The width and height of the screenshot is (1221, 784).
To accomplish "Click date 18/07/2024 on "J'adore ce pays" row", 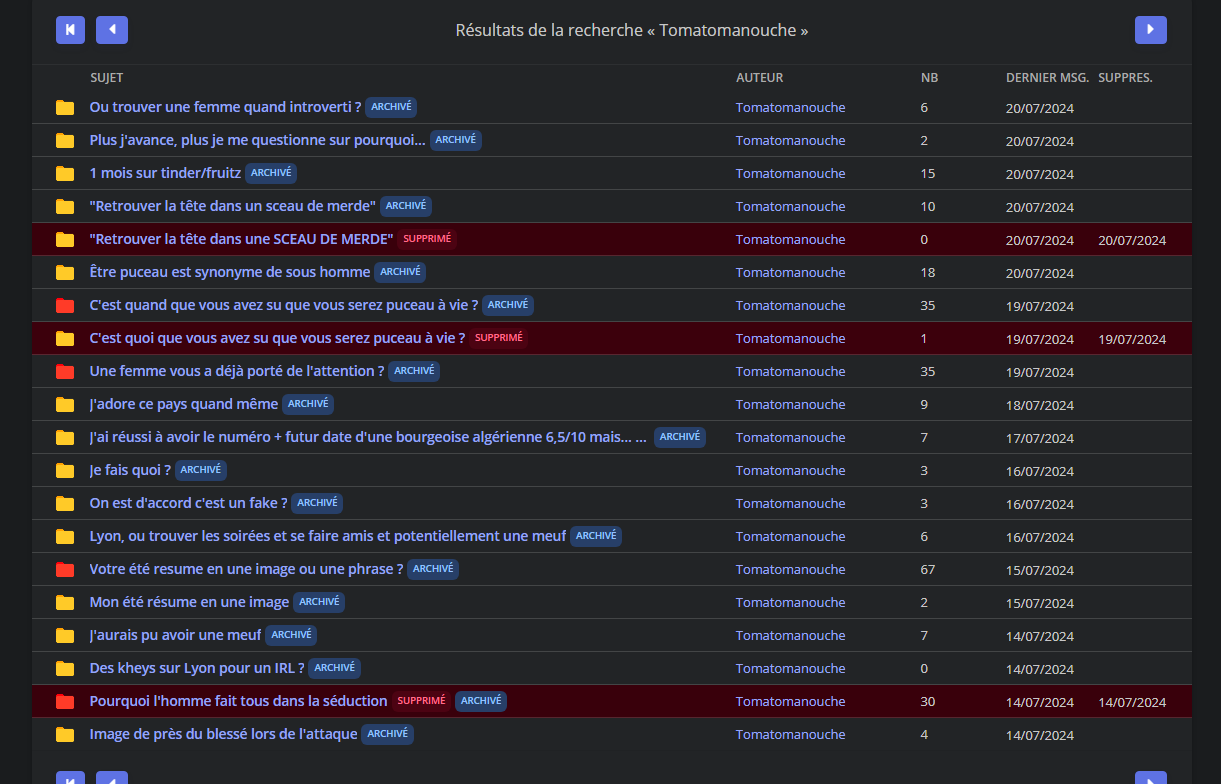I will (x=1040, y=405).
